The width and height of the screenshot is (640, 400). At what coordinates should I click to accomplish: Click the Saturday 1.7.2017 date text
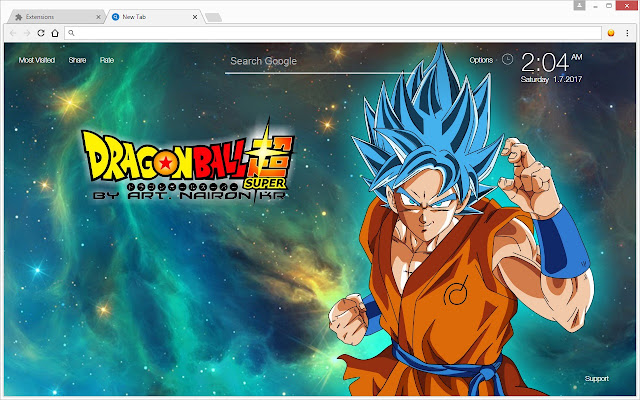tap(551, 79)
